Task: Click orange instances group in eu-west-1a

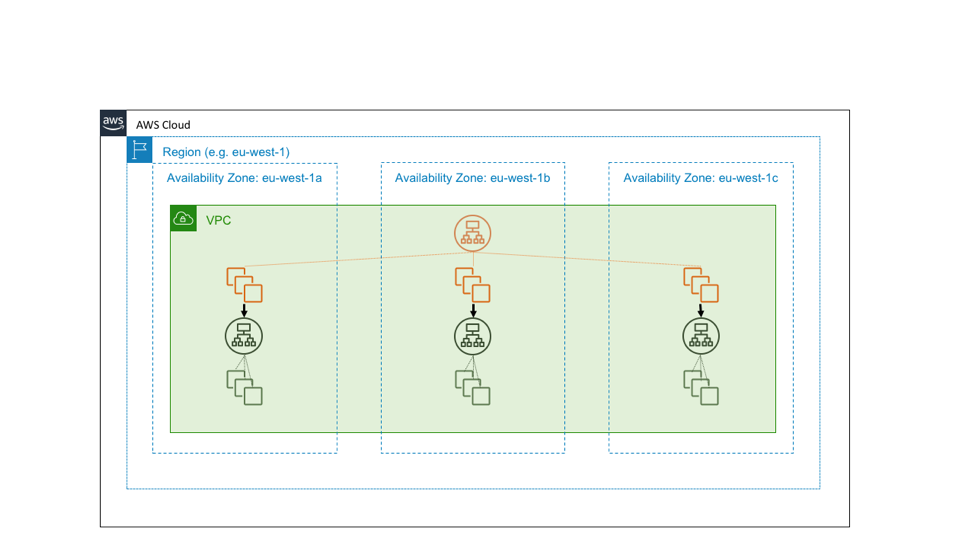Action: pos(244,285)
